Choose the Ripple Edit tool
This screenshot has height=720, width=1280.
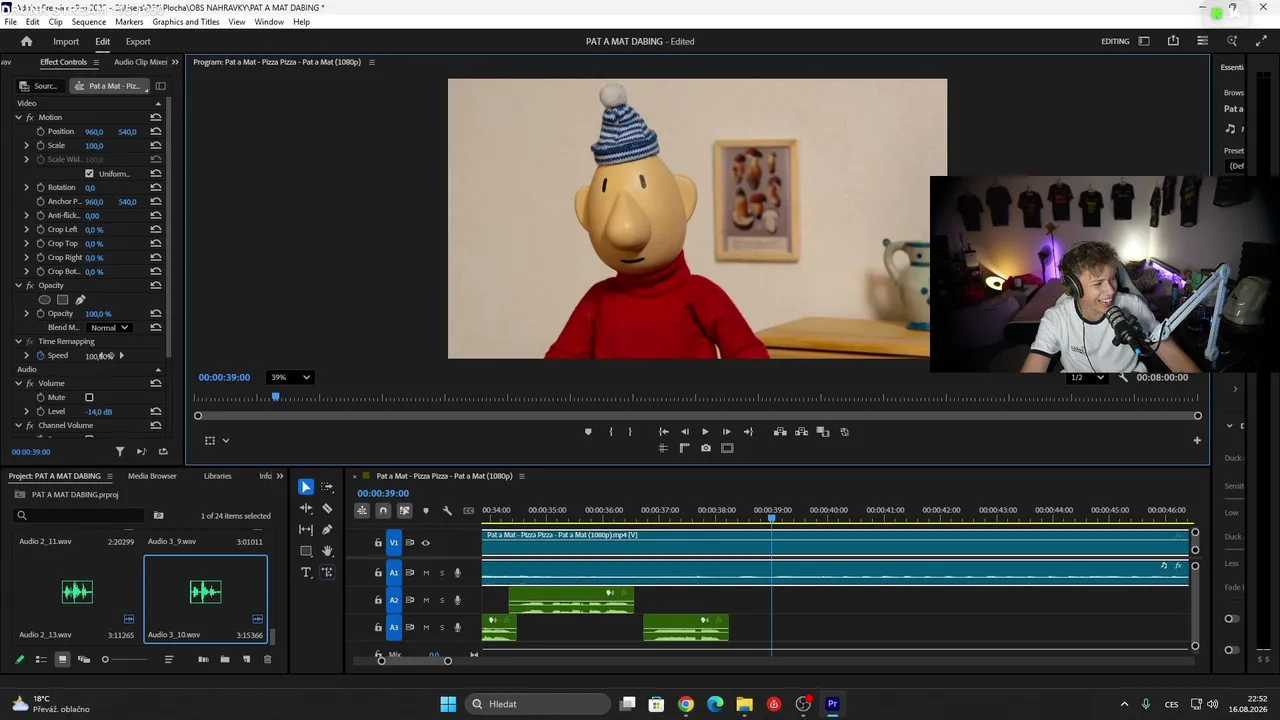point(306,508)
